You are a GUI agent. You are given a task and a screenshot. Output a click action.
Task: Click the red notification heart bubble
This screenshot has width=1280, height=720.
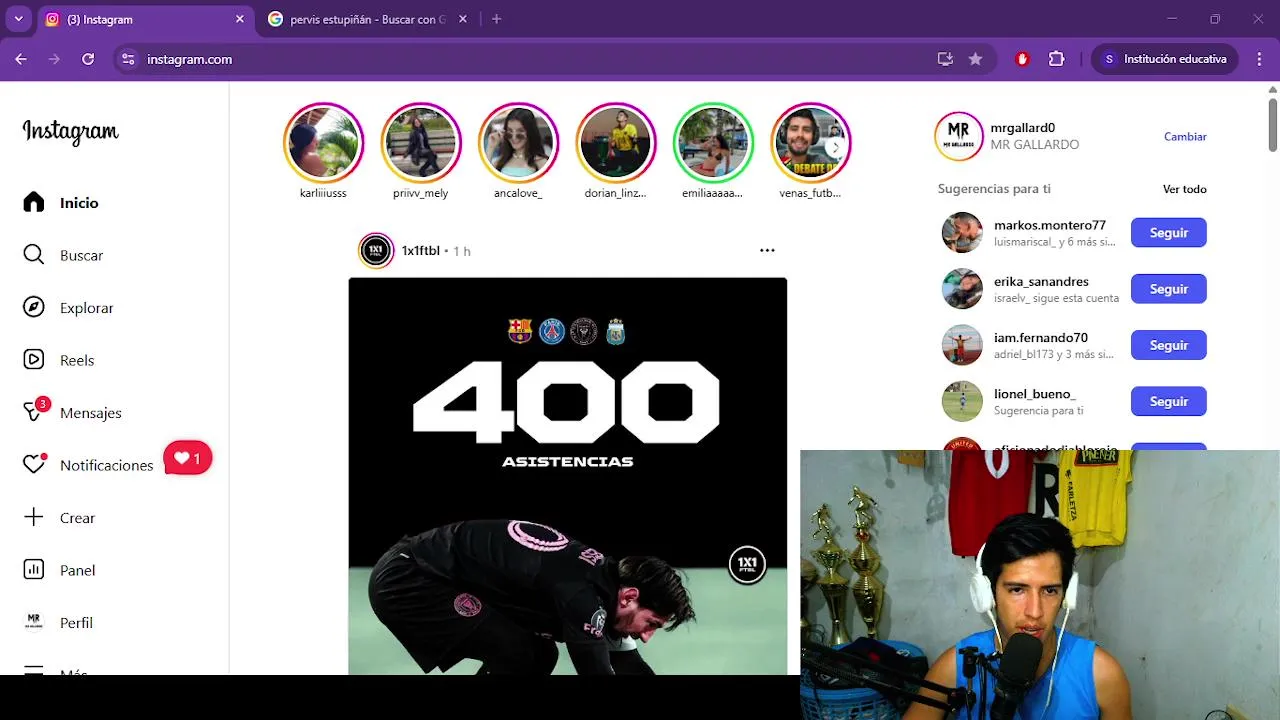coord(187,458)
